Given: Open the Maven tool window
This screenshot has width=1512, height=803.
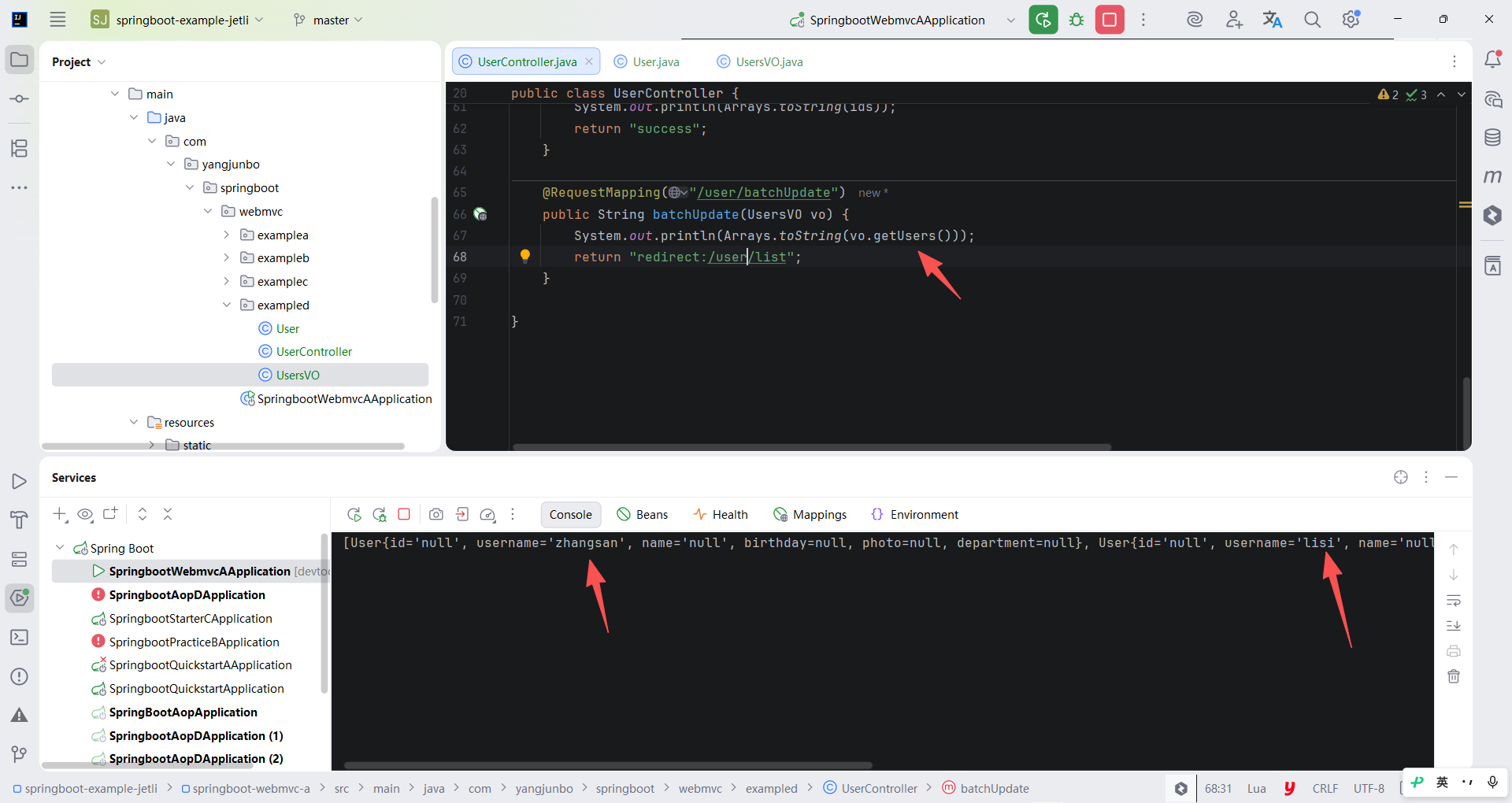Looking at the screenshot, I should click(1492, 176).
